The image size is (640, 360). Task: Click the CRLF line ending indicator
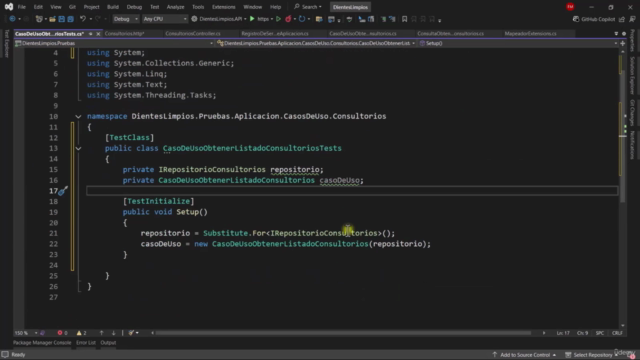[x=617, y=333]
